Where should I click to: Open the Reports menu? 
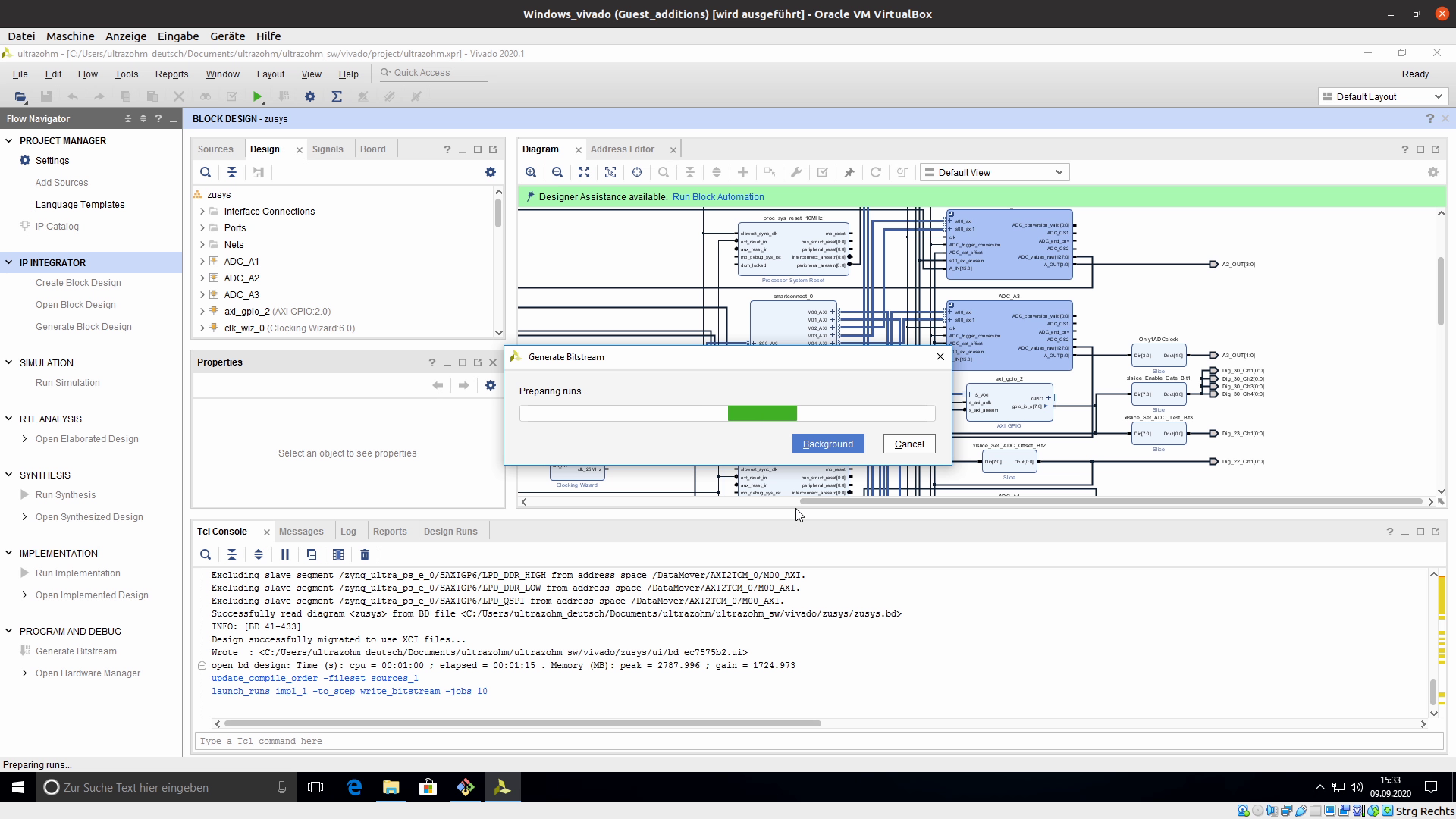click(x=171, y=74)
